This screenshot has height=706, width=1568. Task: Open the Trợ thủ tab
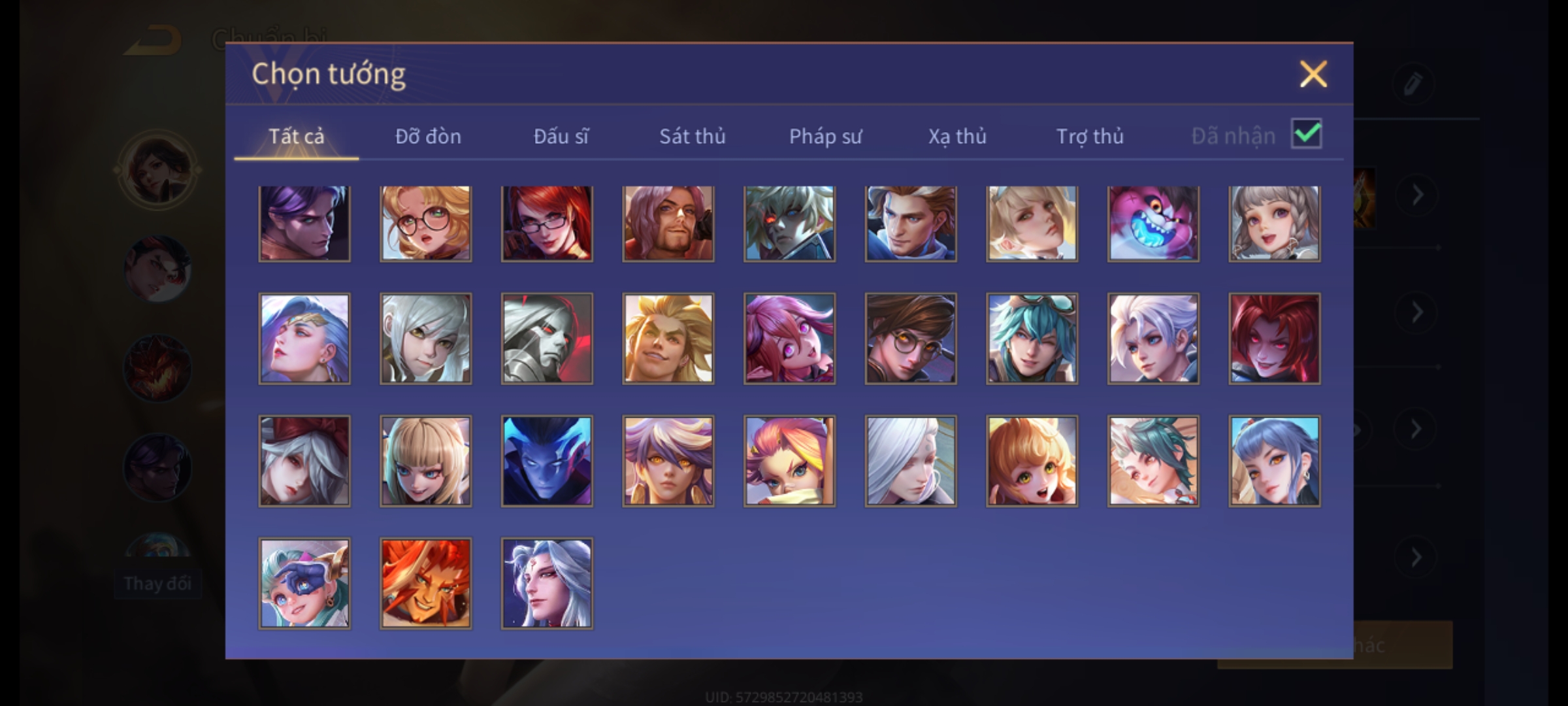click(x=1090, y=136)
